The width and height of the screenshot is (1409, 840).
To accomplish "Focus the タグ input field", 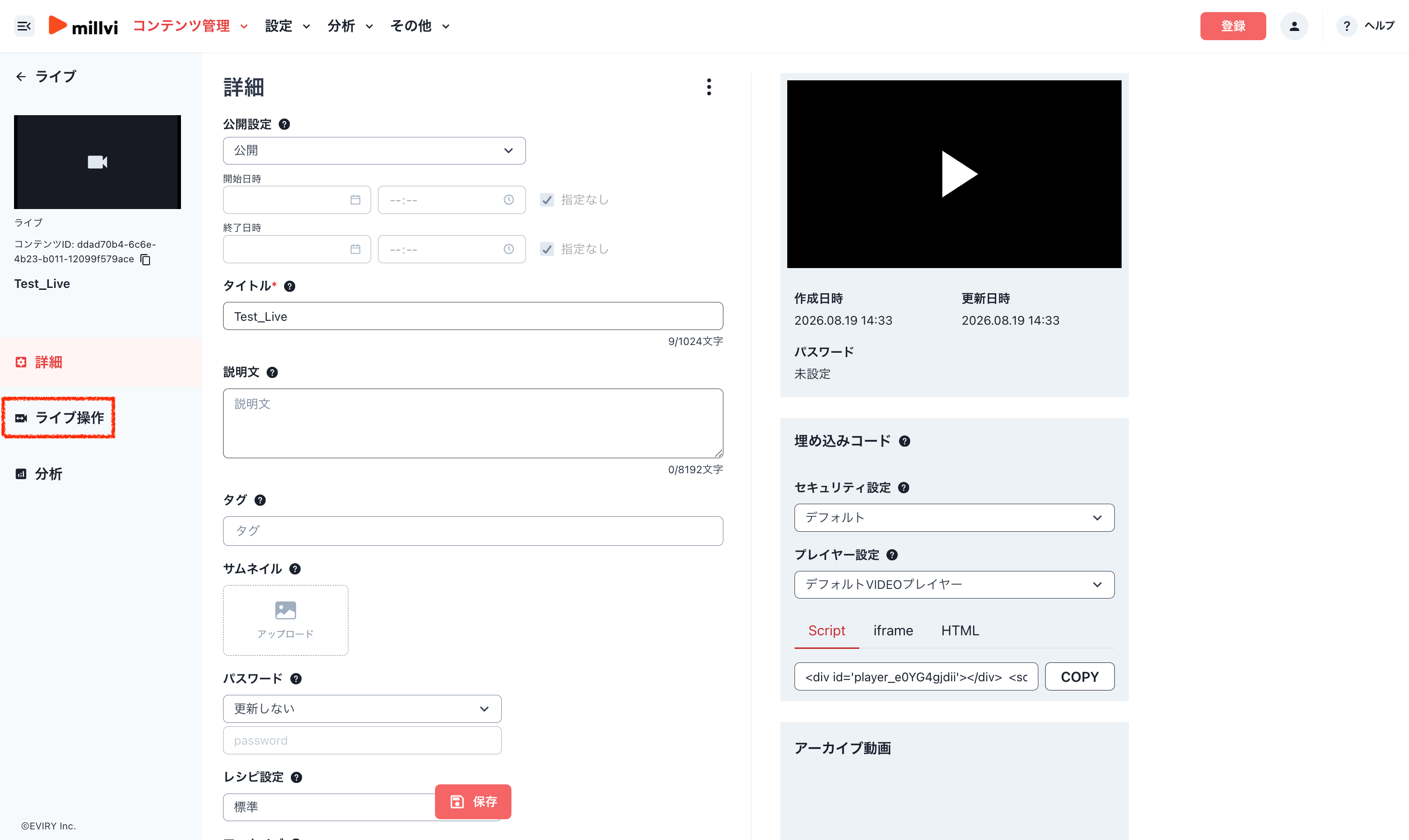I will tap(473, 531).
